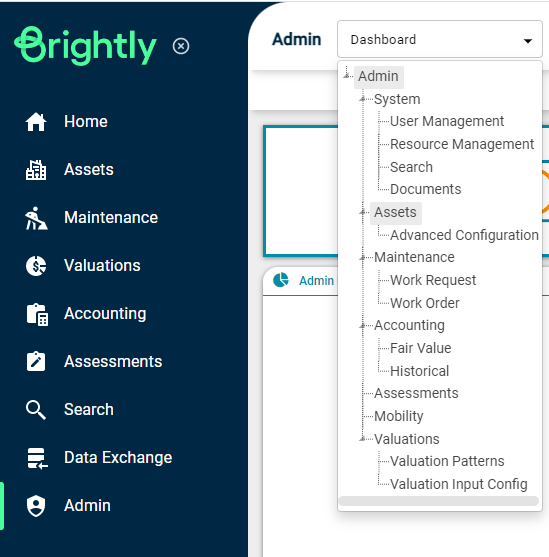Choose Work Order from dropdown tree
Screen dimensions: 549x557
pyautogui.click(x=425, y=303)
